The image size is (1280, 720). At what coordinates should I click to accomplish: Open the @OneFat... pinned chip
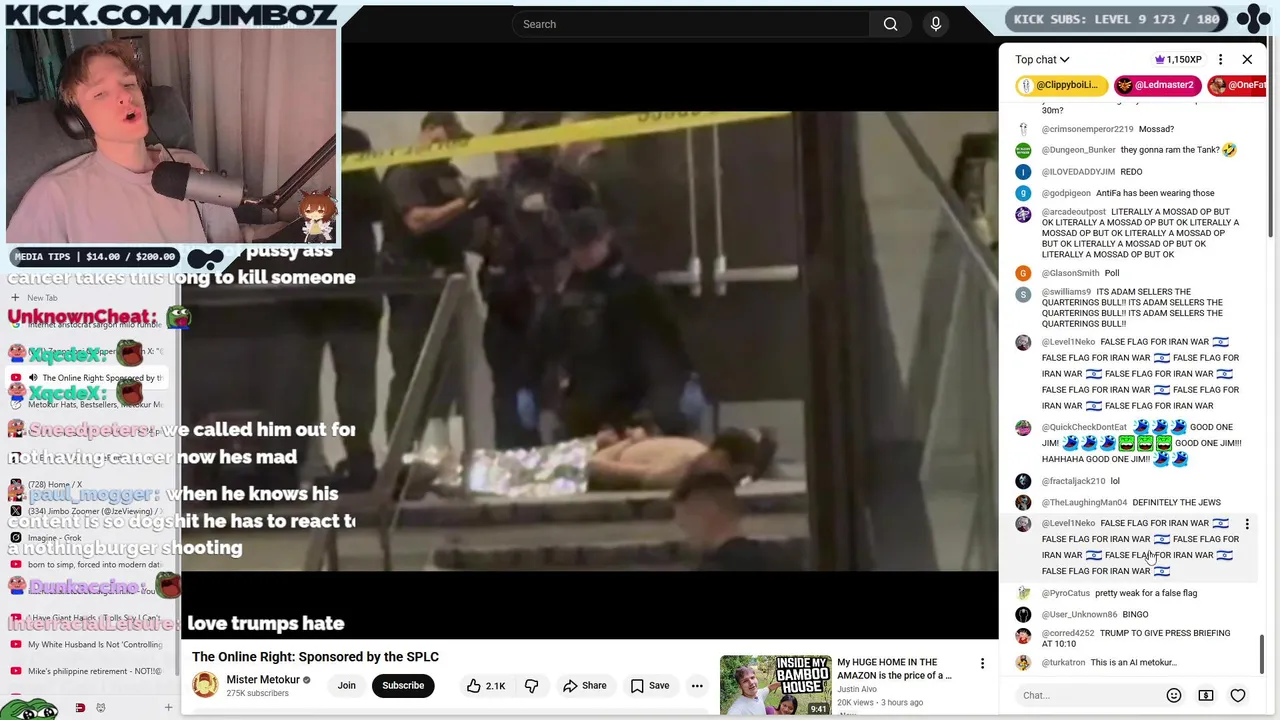tap(1237, 85)
